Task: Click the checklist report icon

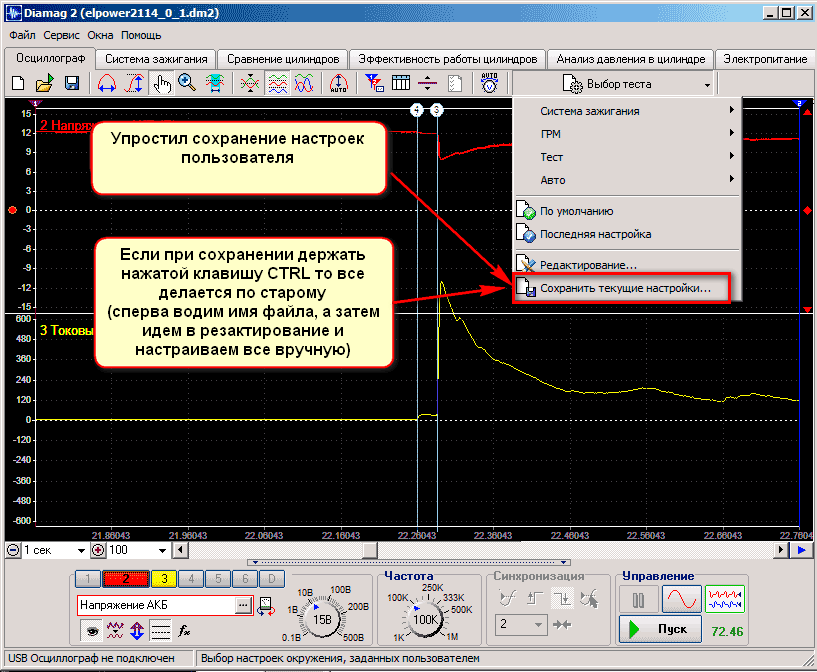Action: (455, 83)
